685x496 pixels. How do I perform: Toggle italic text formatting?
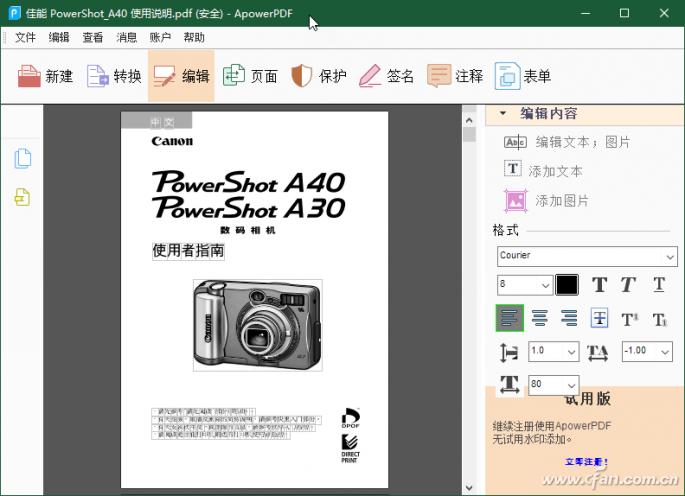628,285
